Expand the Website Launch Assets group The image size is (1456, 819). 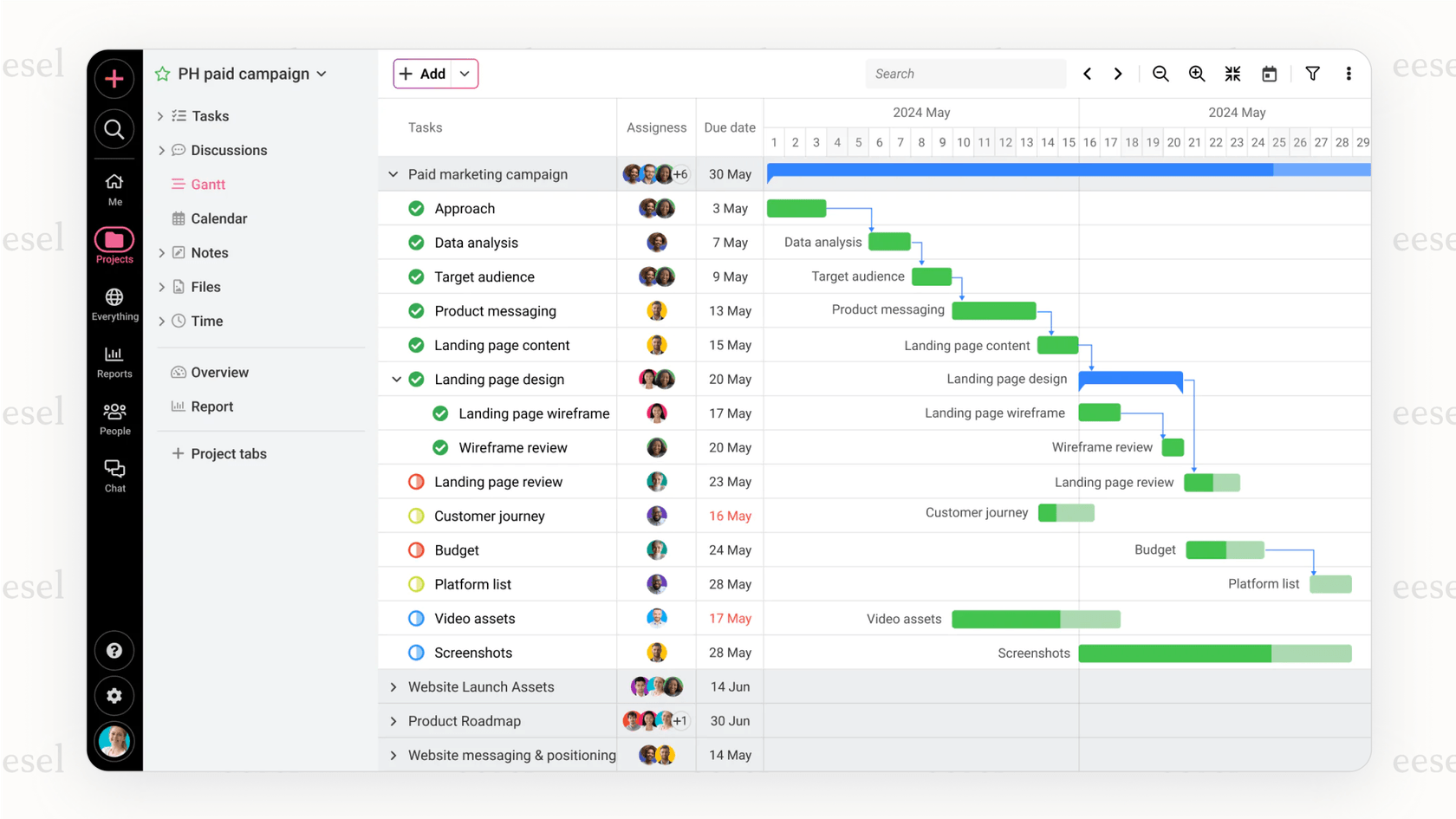click(393, 686)
